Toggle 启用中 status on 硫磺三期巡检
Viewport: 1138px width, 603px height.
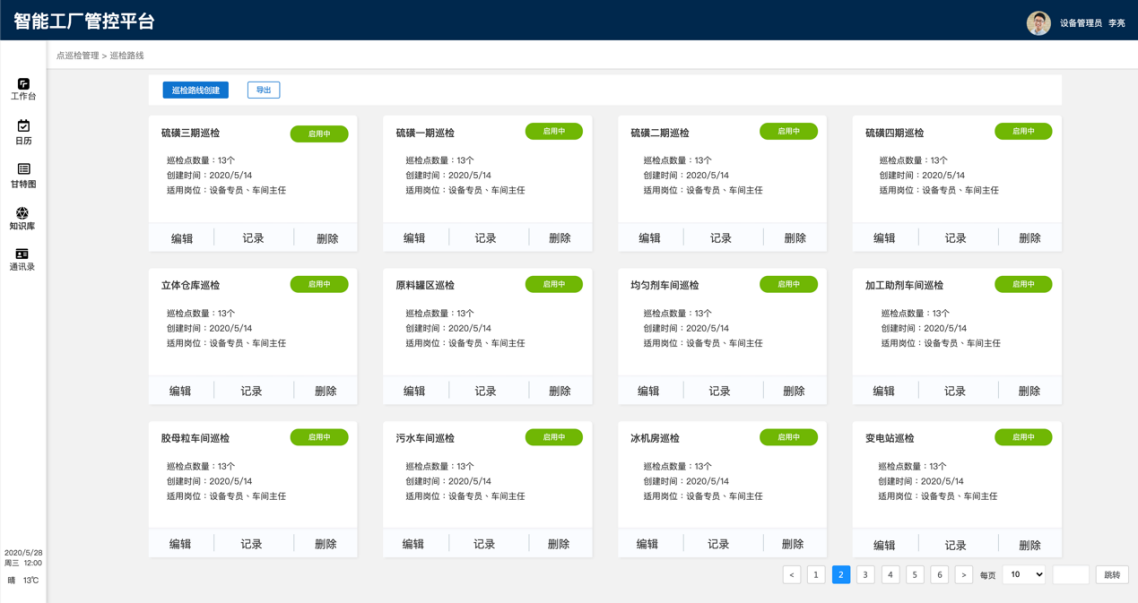coord(319,133)
